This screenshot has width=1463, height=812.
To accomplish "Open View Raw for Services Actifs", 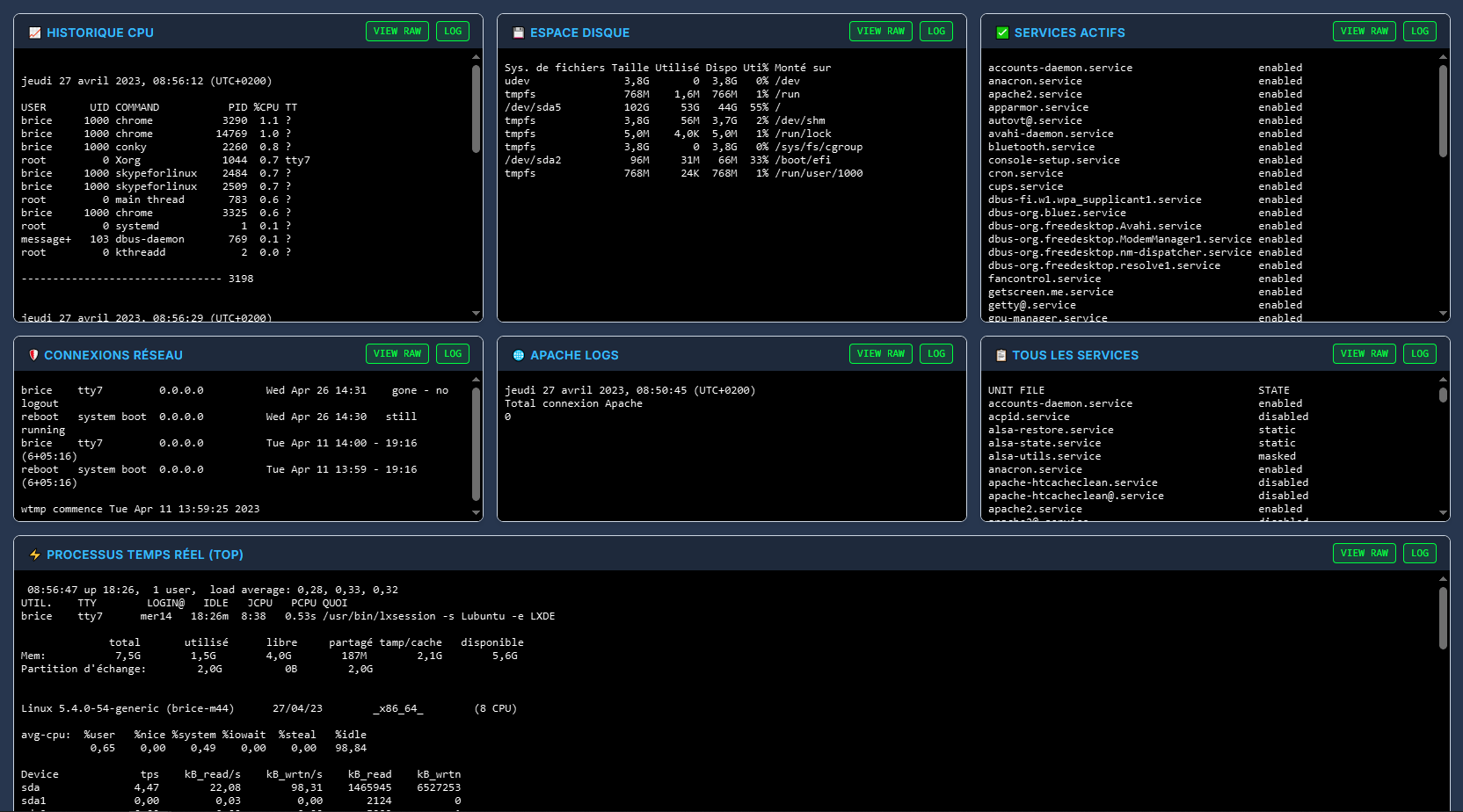I will [x=1365, y=31].
